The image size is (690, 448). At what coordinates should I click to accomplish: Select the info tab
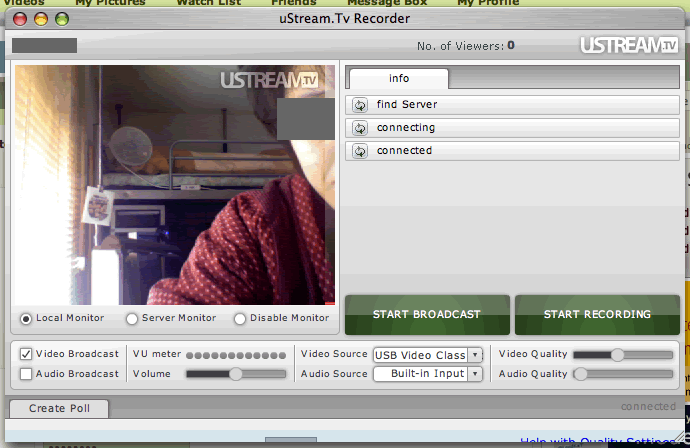pyautogui.click(x=398, y=78)
